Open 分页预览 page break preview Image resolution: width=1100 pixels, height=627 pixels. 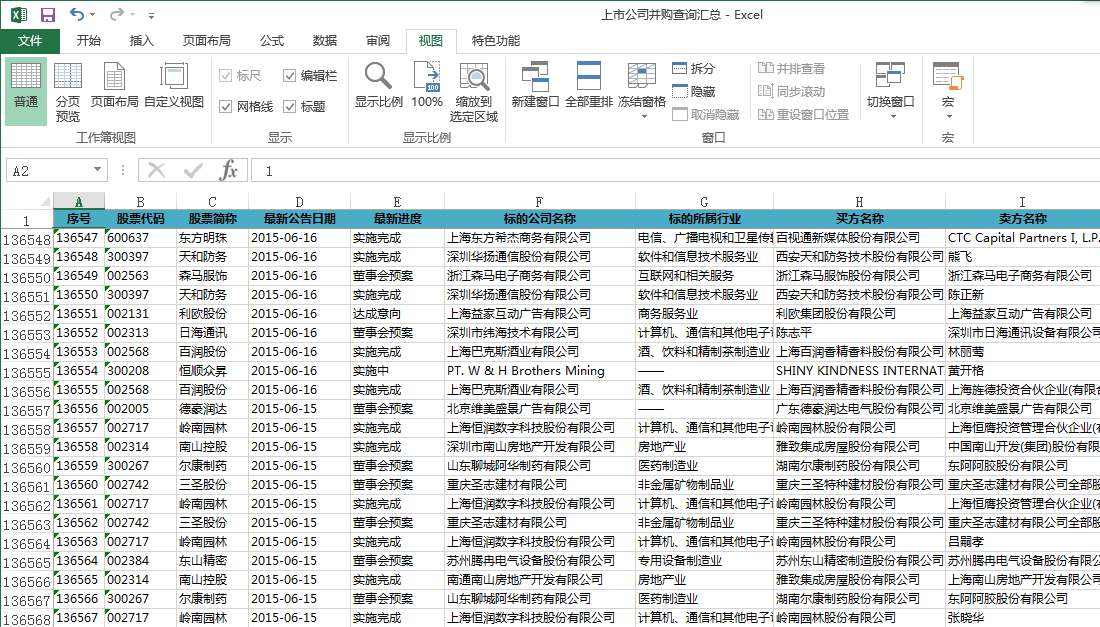[x=68, y=90]
